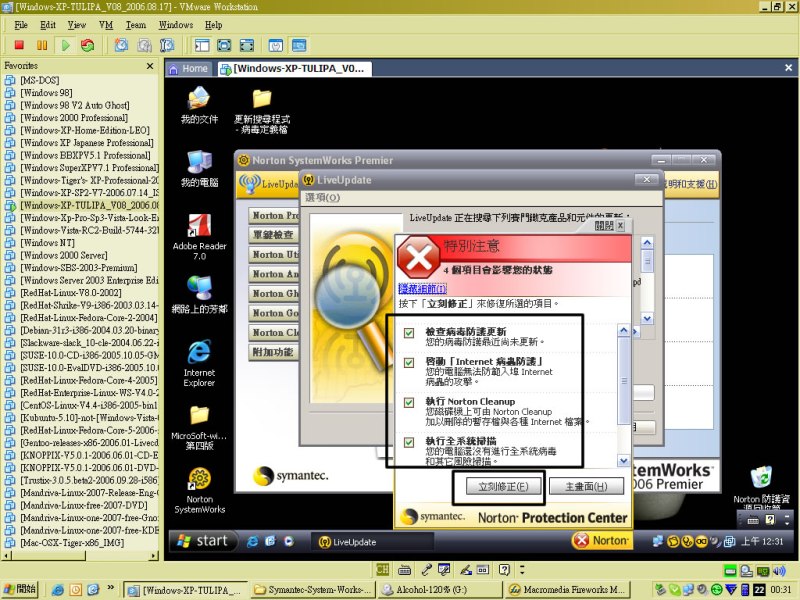Click Alcohol-120% host taskbar button
This screenshot has height=600, width=800.
(x=439, y=590)
